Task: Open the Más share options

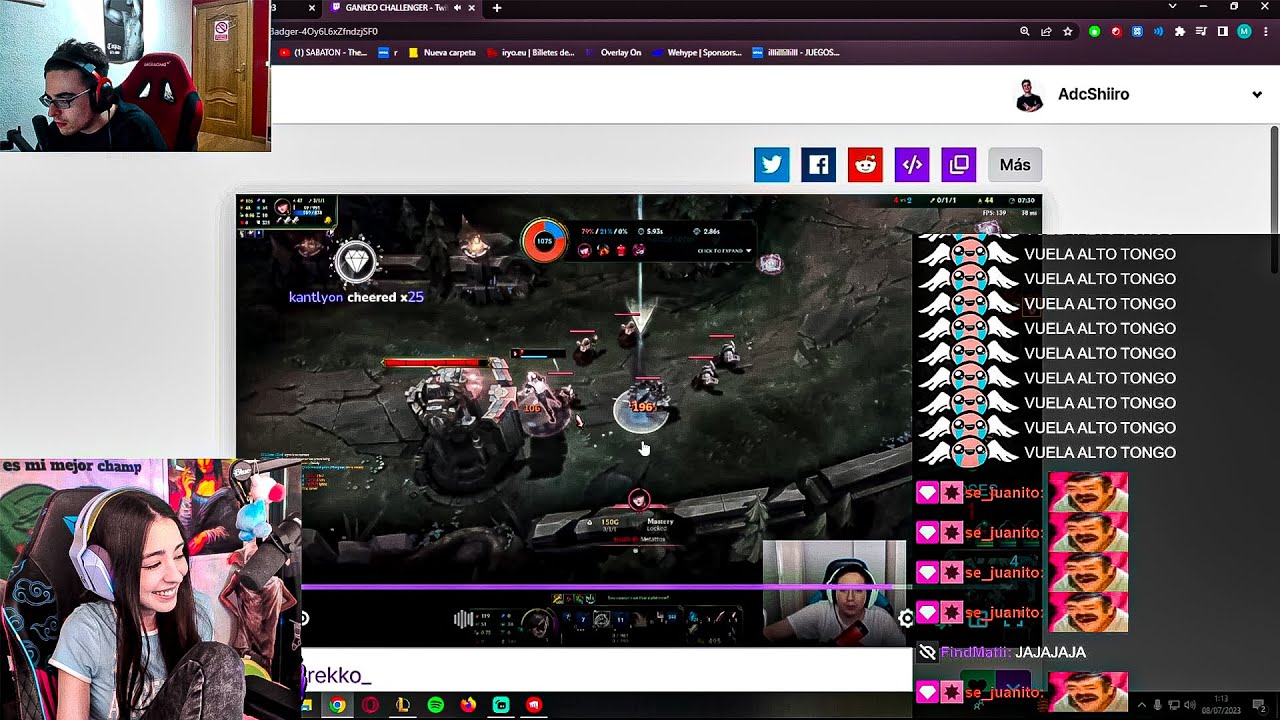Action: (1015, 165)
